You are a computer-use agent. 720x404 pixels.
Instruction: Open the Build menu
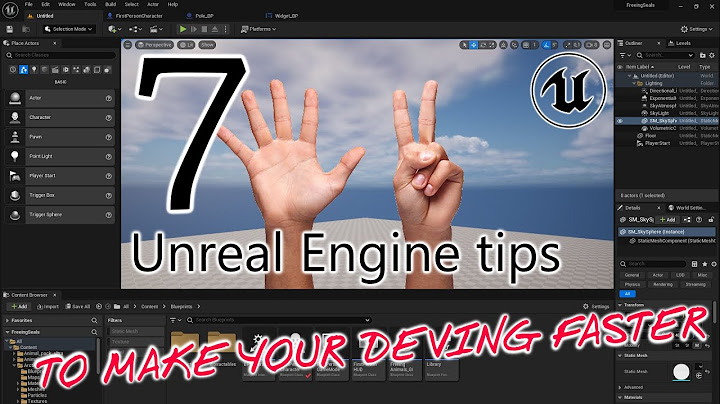[110, 4]
